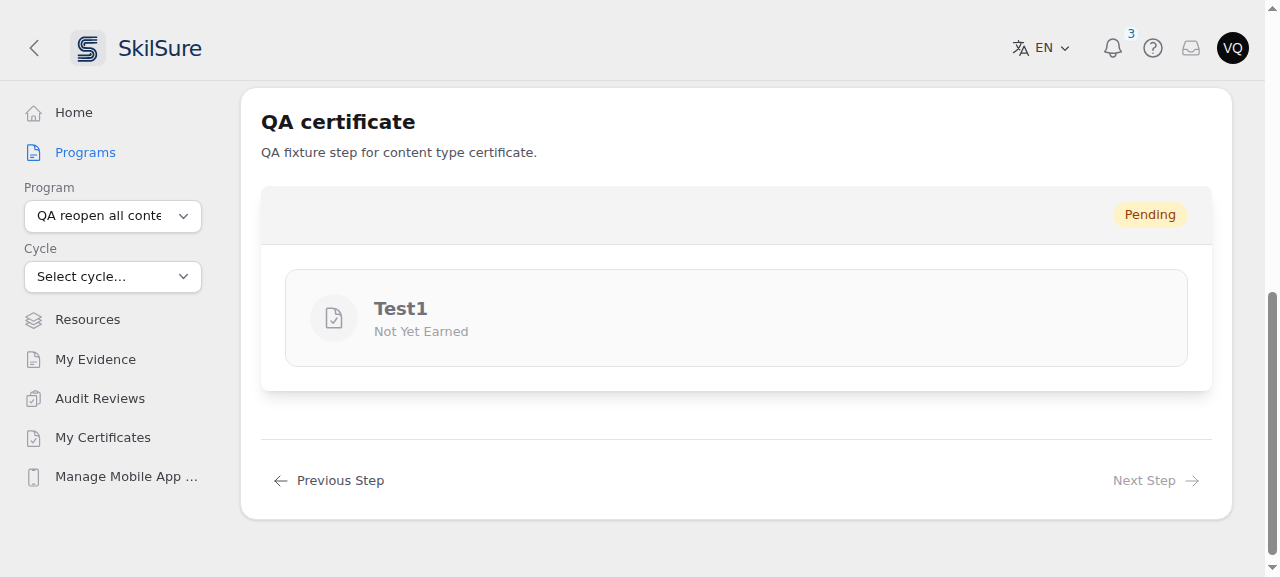Open the inbox tray icon
The image size is (1280, 577).
(x=1191, y=48)
